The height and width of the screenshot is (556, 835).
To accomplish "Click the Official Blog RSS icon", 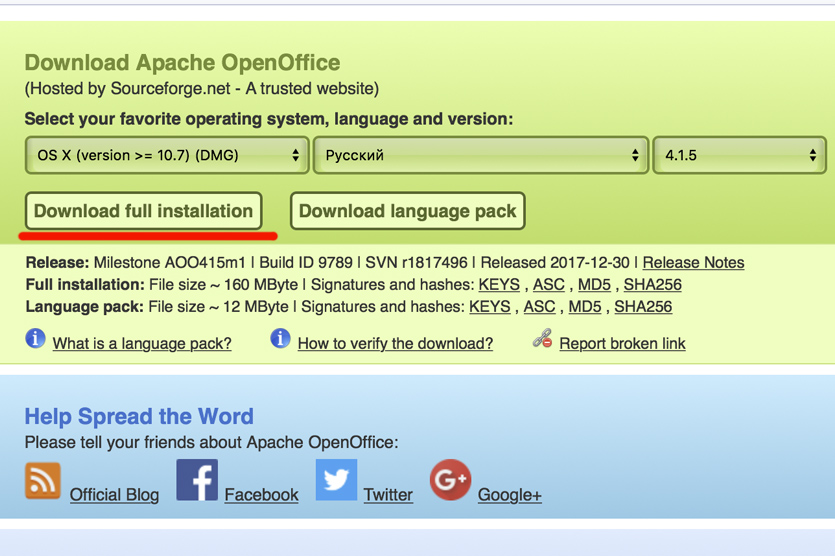I will (43, 480).
